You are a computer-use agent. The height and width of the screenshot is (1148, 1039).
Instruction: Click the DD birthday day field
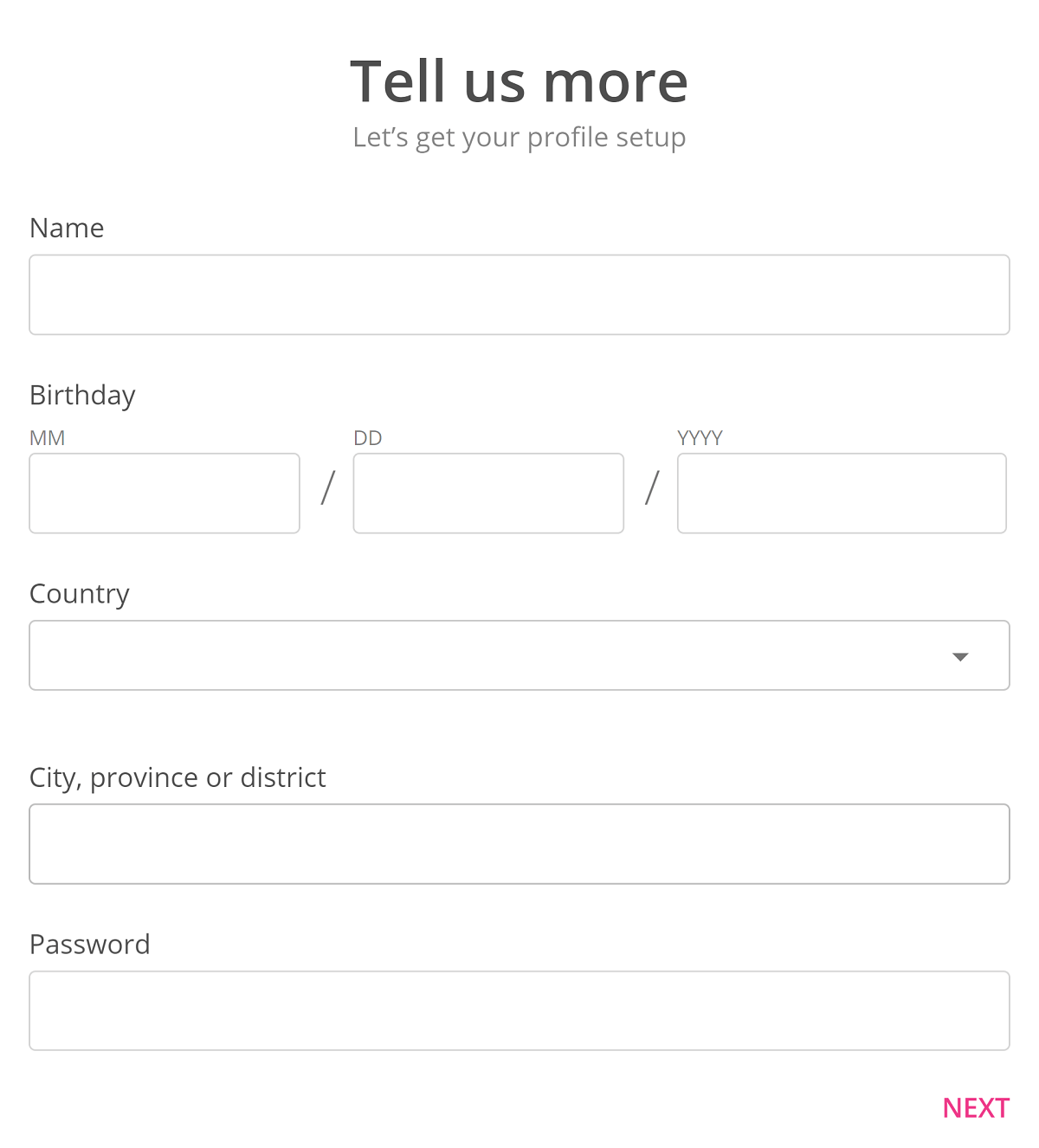click(488, 493)
